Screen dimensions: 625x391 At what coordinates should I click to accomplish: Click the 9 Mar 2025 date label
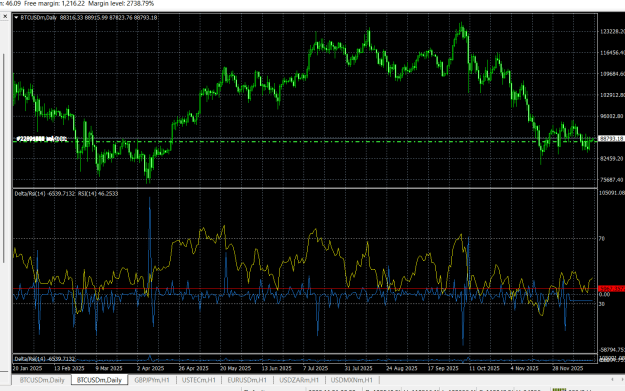(109, 368)
